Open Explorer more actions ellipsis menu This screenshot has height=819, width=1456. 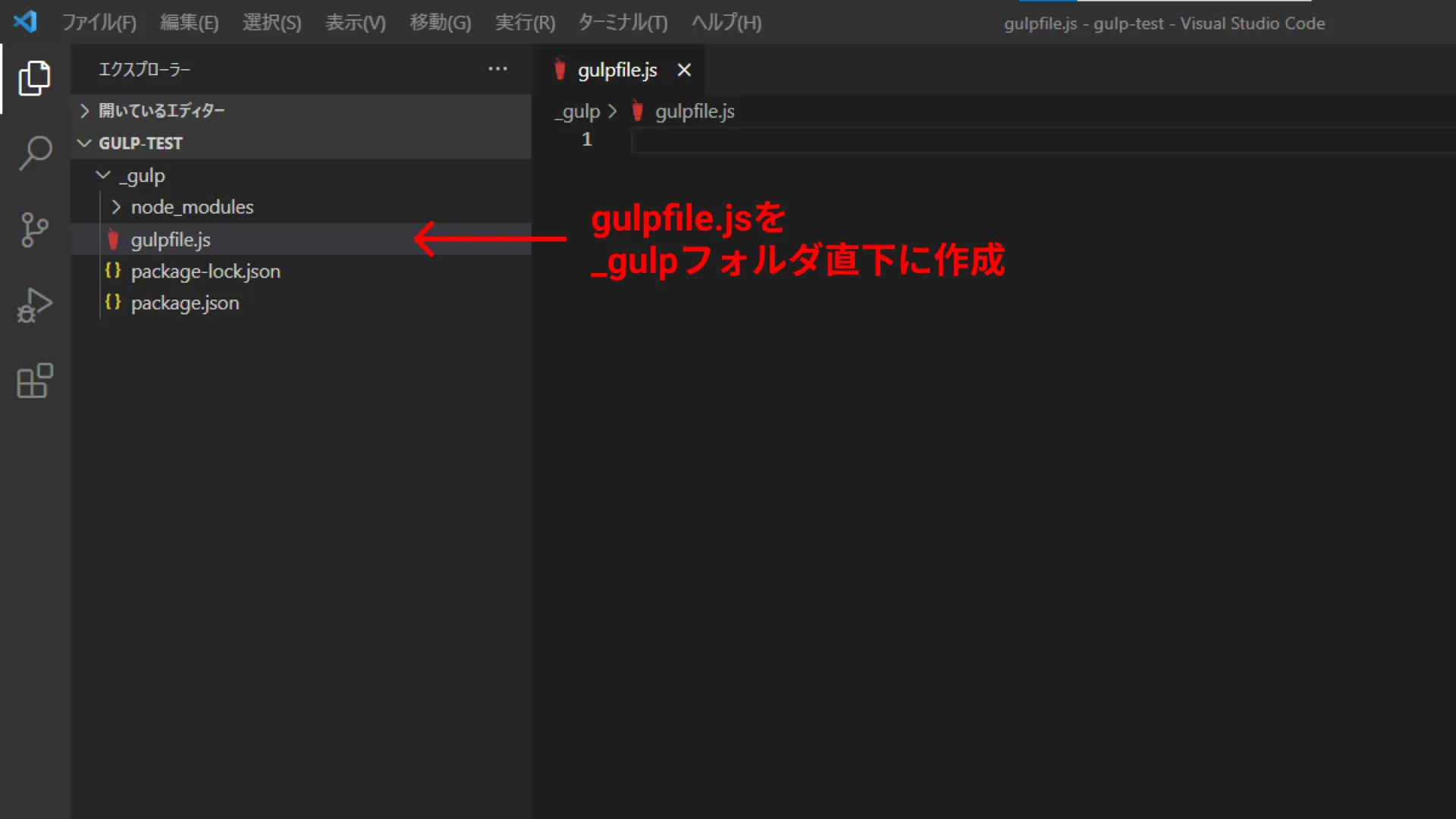(497, 69)
